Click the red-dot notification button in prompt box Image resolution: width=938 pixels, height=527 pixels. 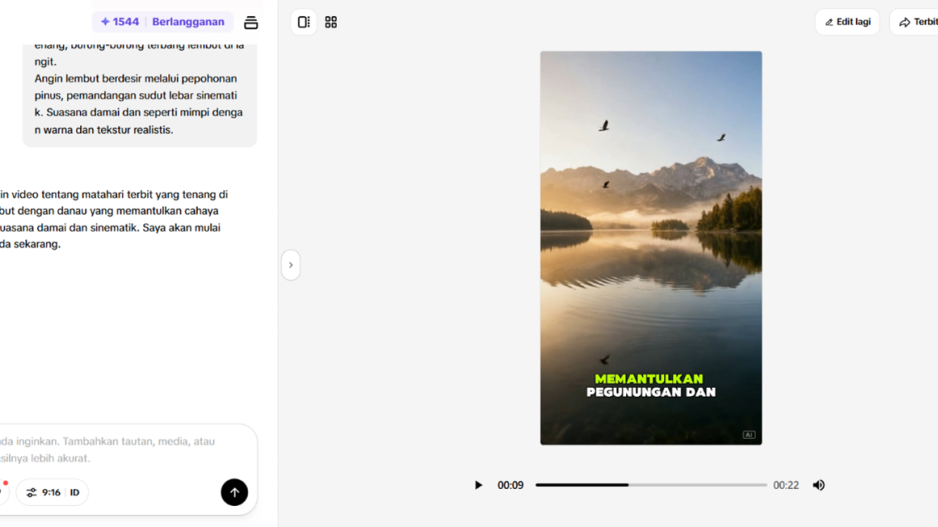[3, 490]
